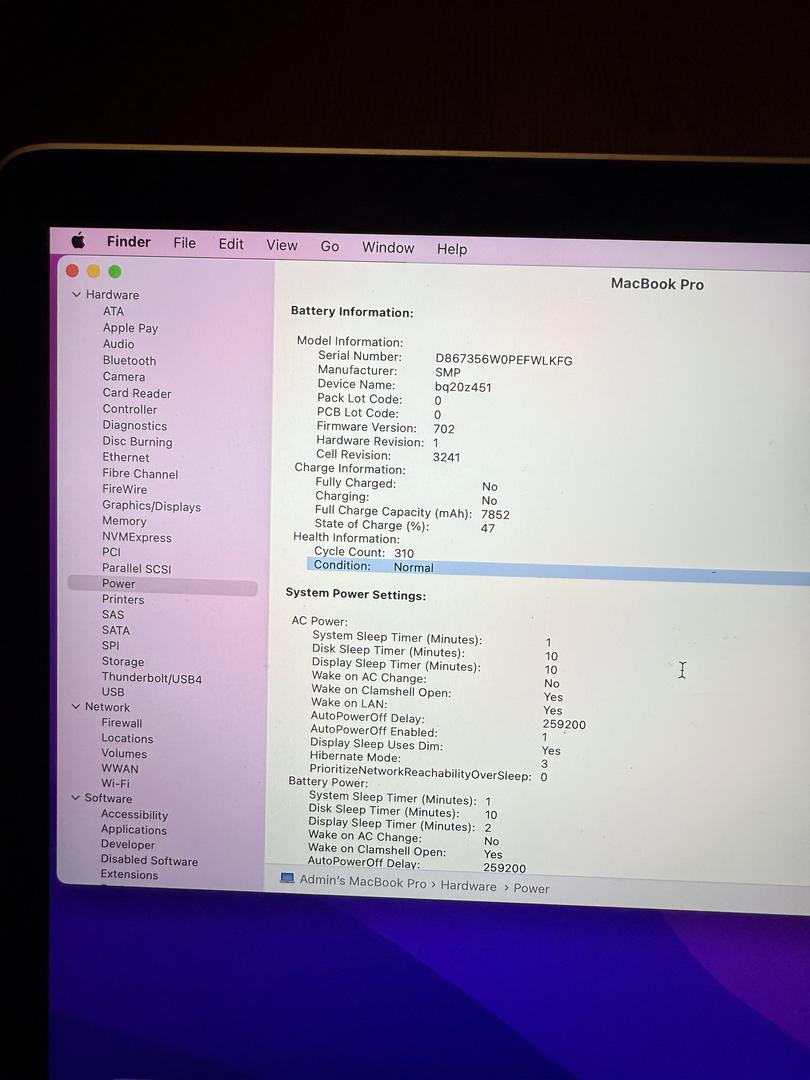Select PCI in the sidebar
Screen dimensions: 810x1080
[x=112, y=552]
